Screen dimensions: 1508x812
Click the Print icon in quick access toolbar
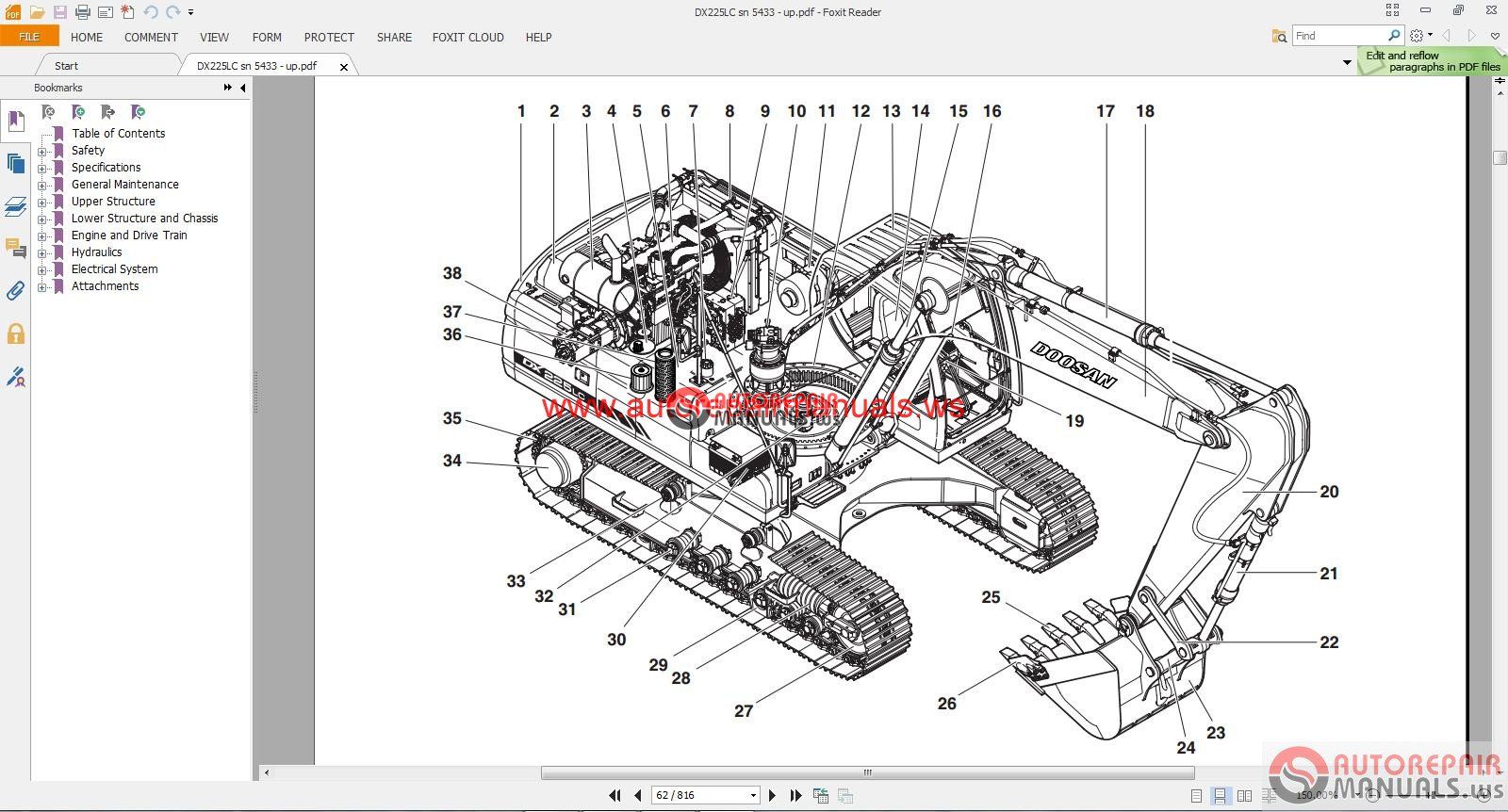[x=82, y=12]
